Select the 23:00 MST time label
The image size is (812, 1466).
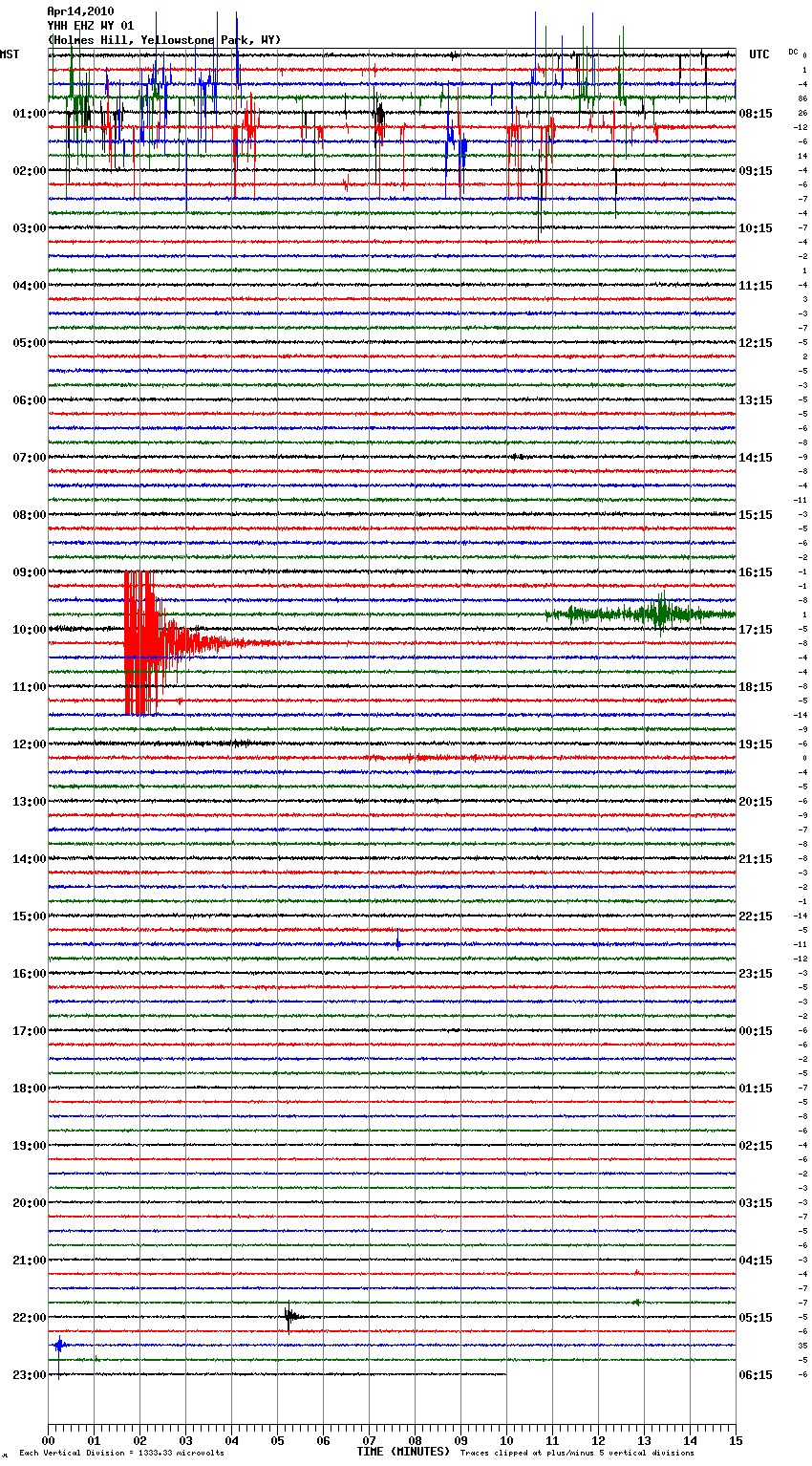pyautogui.click(x=30, y=1375)
